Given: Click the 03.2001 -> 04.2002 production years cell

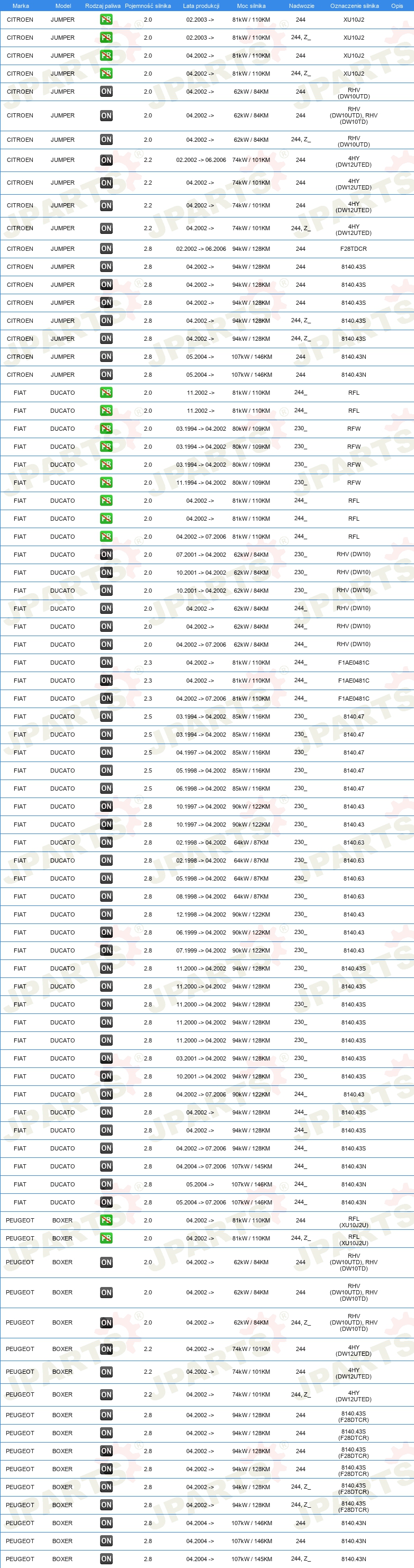Looking at the screenshot, I should pyautogui.click(x=201, y=1058).
